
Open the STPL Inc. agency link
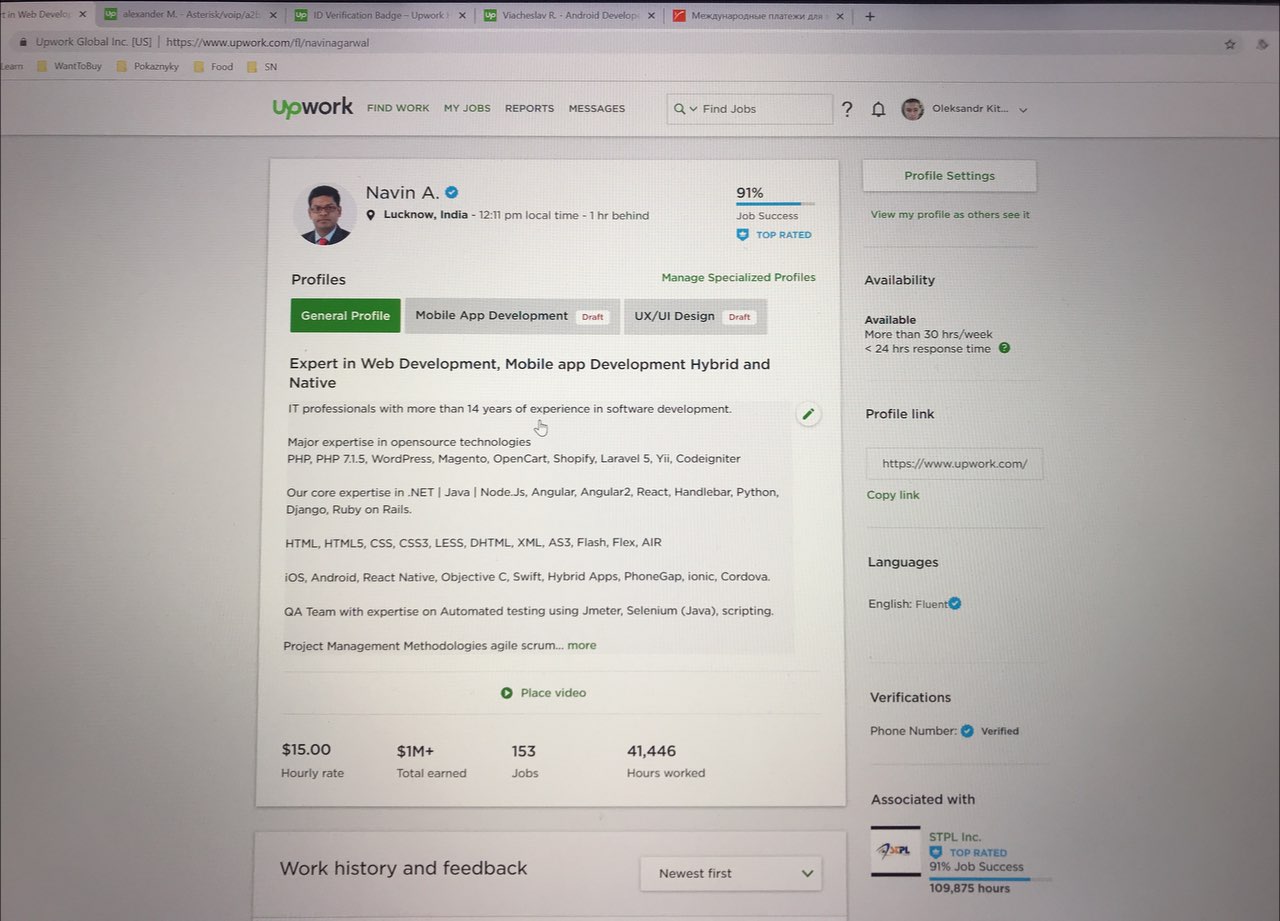click(955, 837)
